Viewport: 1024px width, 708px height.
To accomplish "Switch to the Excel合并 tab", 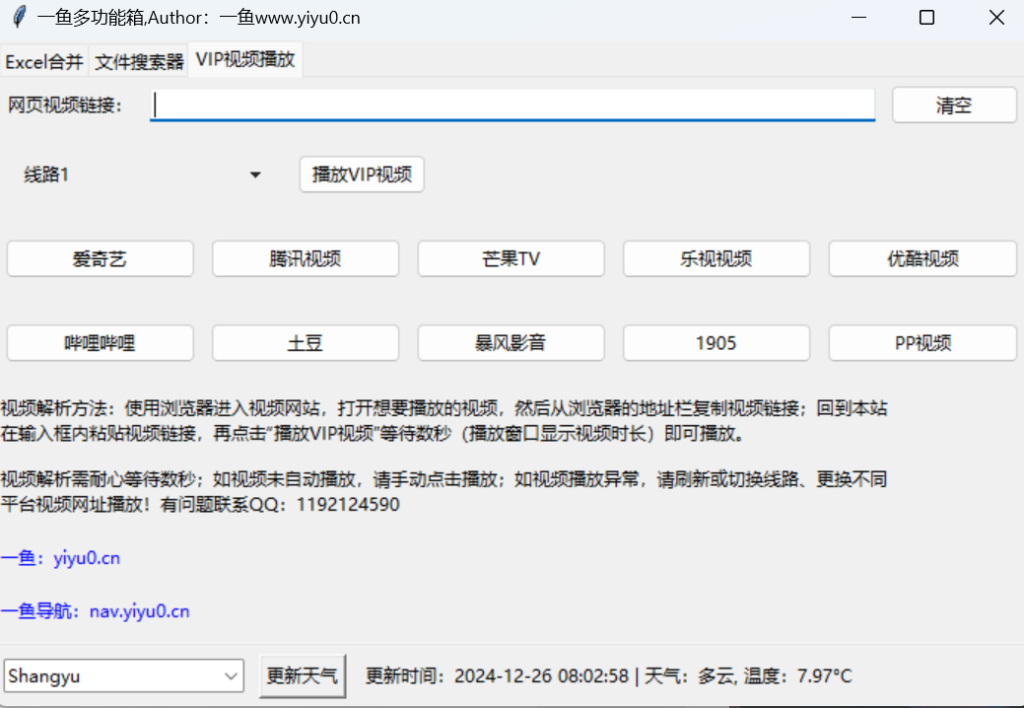I will coord(44,62).
